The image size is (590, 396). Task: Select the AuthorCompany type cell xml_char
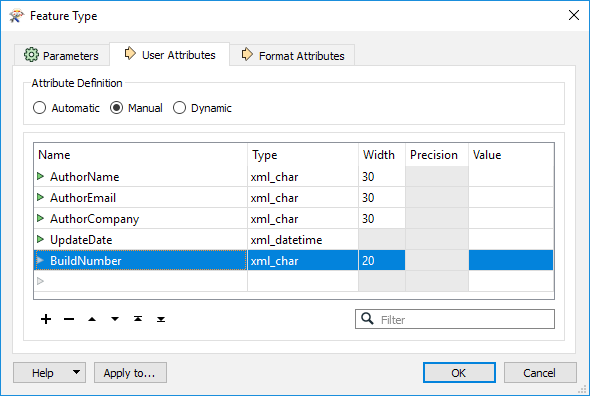point(303,219)
